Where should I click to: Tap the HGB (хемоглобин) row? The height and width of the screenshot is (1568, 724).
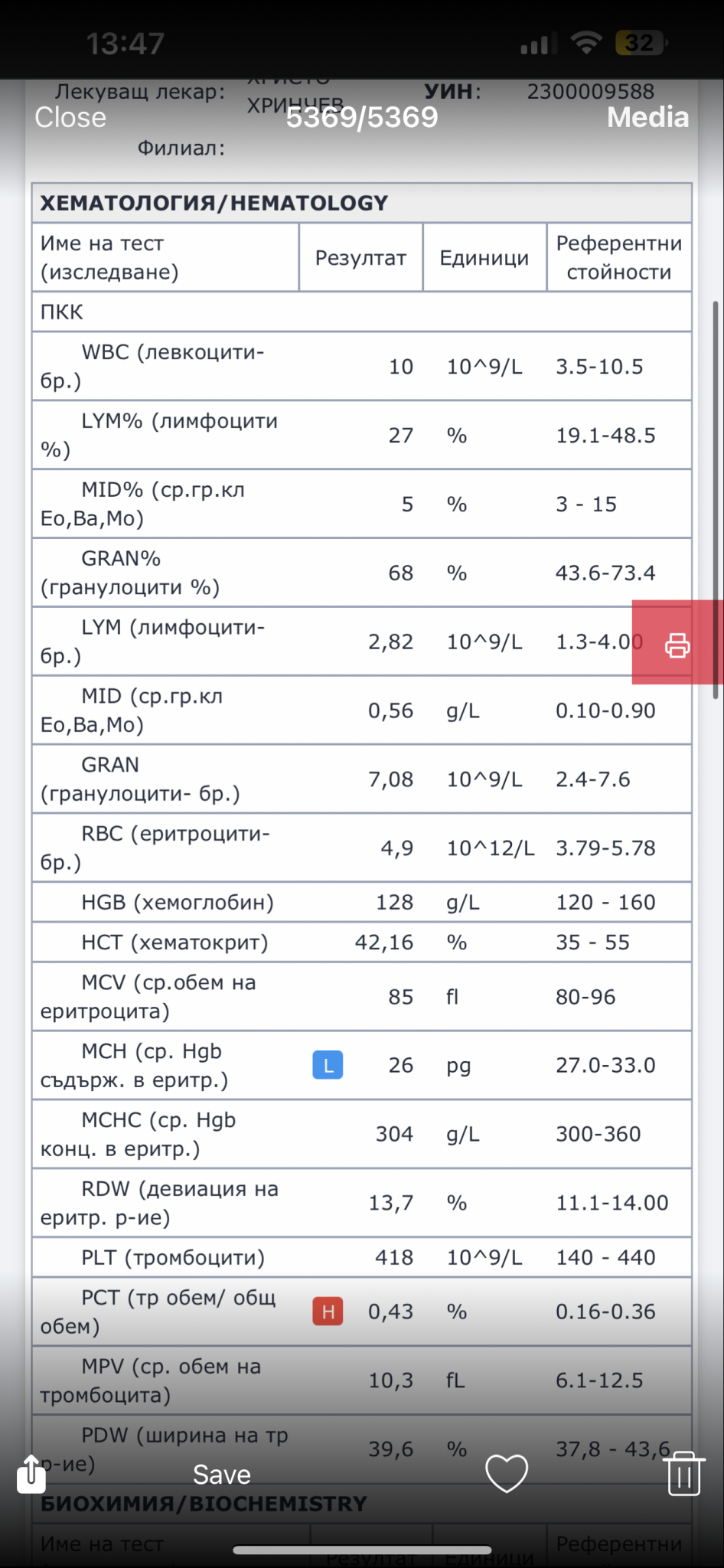178,902
